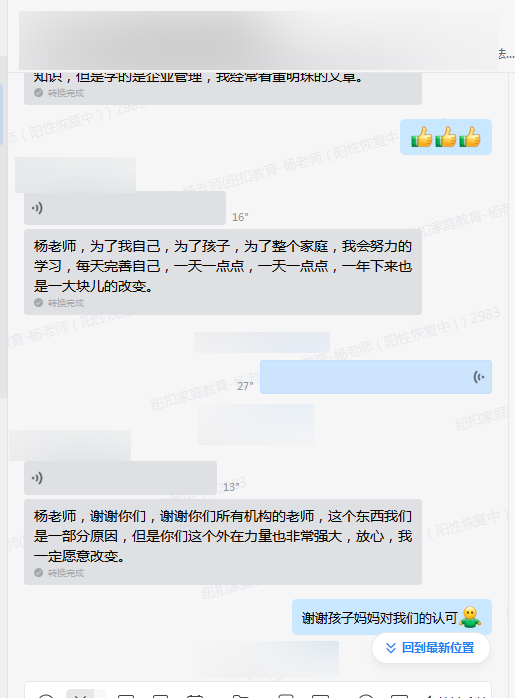Click the 转换完成 checkmark under 一定愿意改变 message
The height and width of the screenshot is (698, 515).
pyautogui.click(x=38, y=572)
